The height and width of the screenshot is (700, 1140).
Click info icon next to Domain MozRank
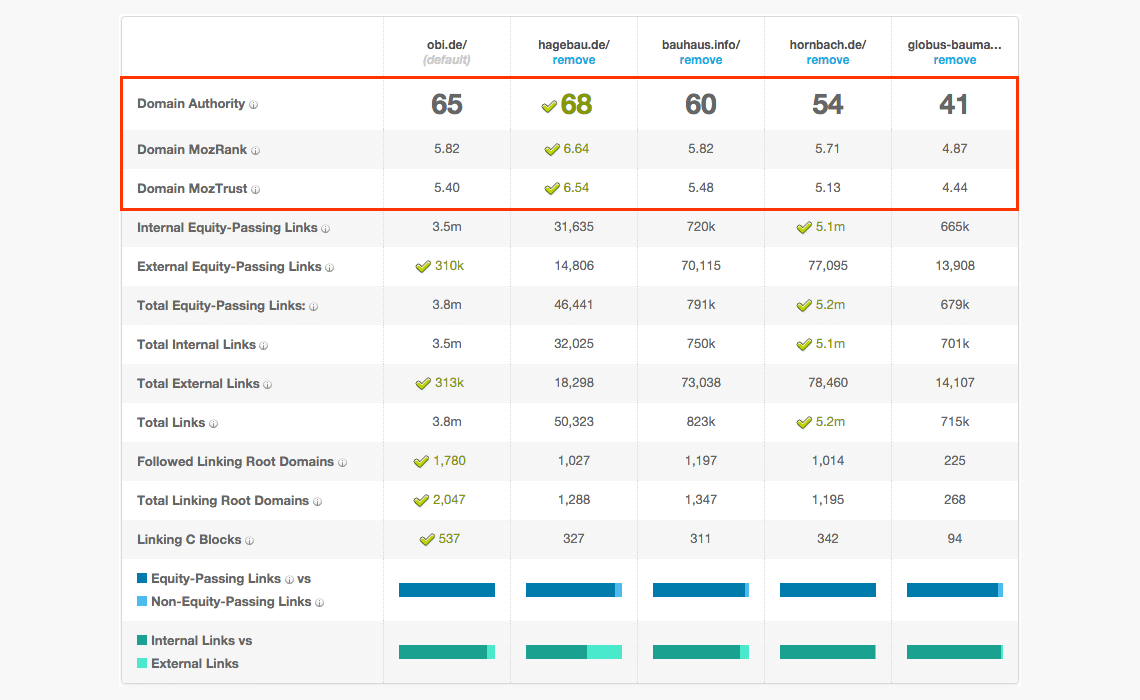click(255, 150)
